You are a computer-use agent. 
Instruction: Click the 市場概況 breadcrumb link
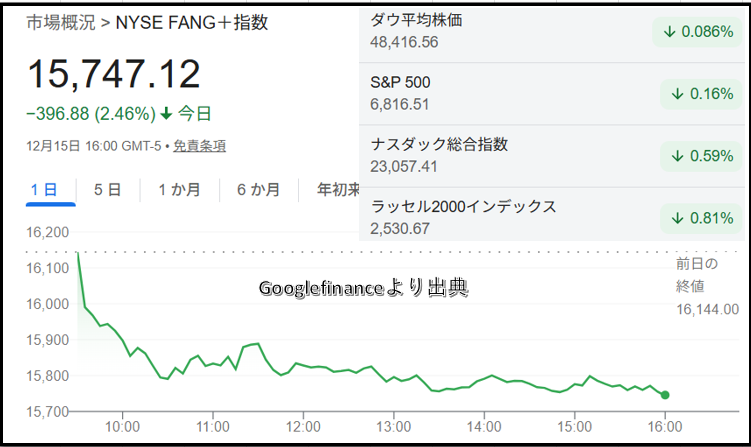[59, 22]
